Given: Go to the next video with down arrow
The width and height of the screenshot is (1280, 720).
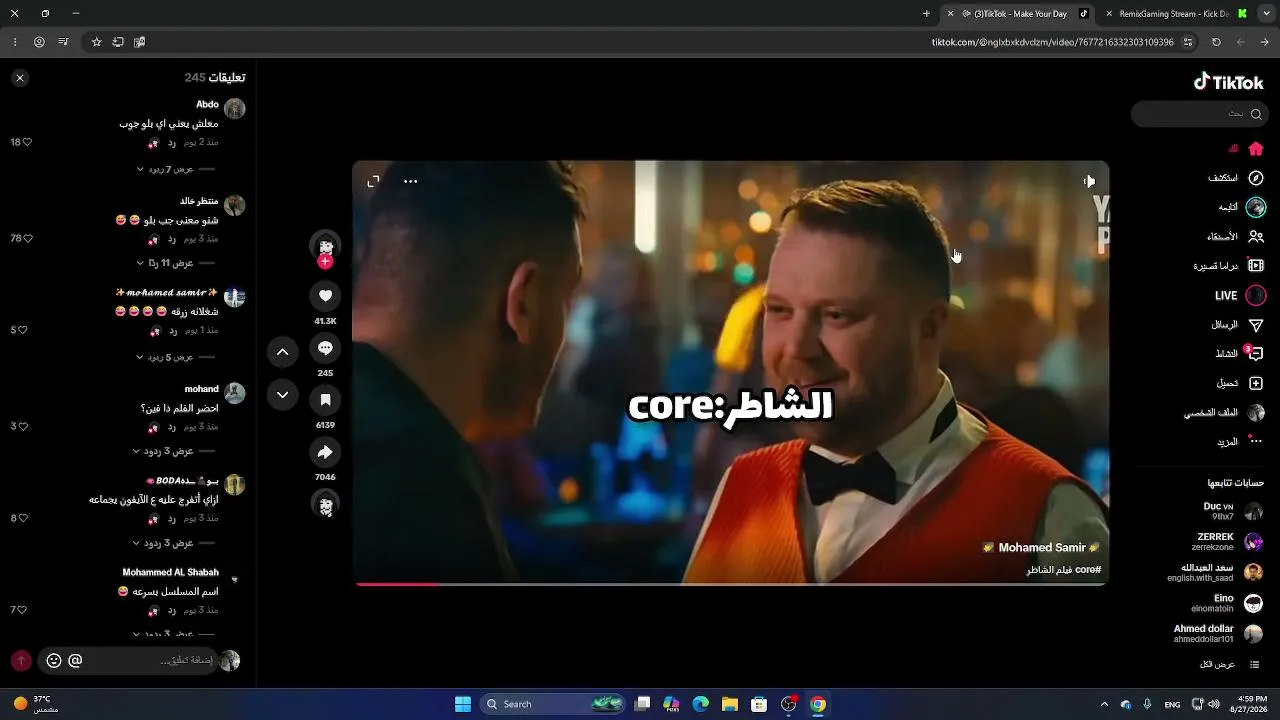Looking at the screenshot, I should (x=282, y=395).
